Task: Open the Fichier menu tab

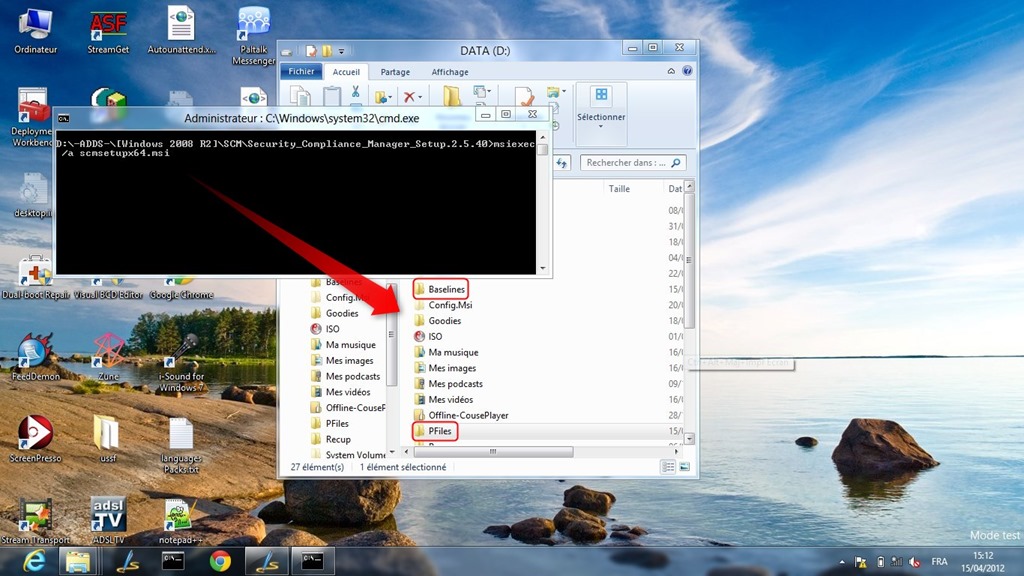Action: 301,71
